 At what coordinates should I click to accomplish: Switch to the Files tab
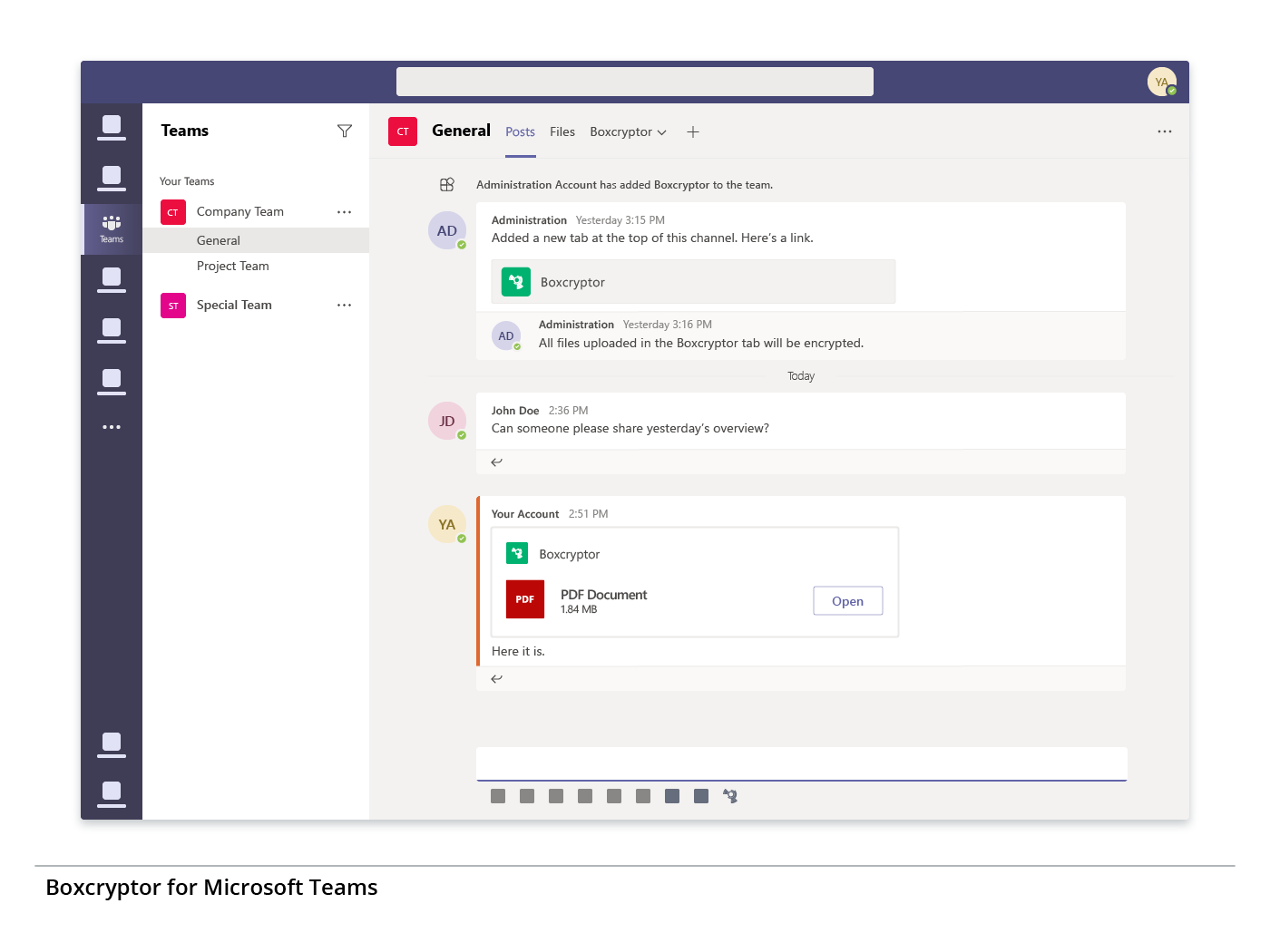point(562,132)
